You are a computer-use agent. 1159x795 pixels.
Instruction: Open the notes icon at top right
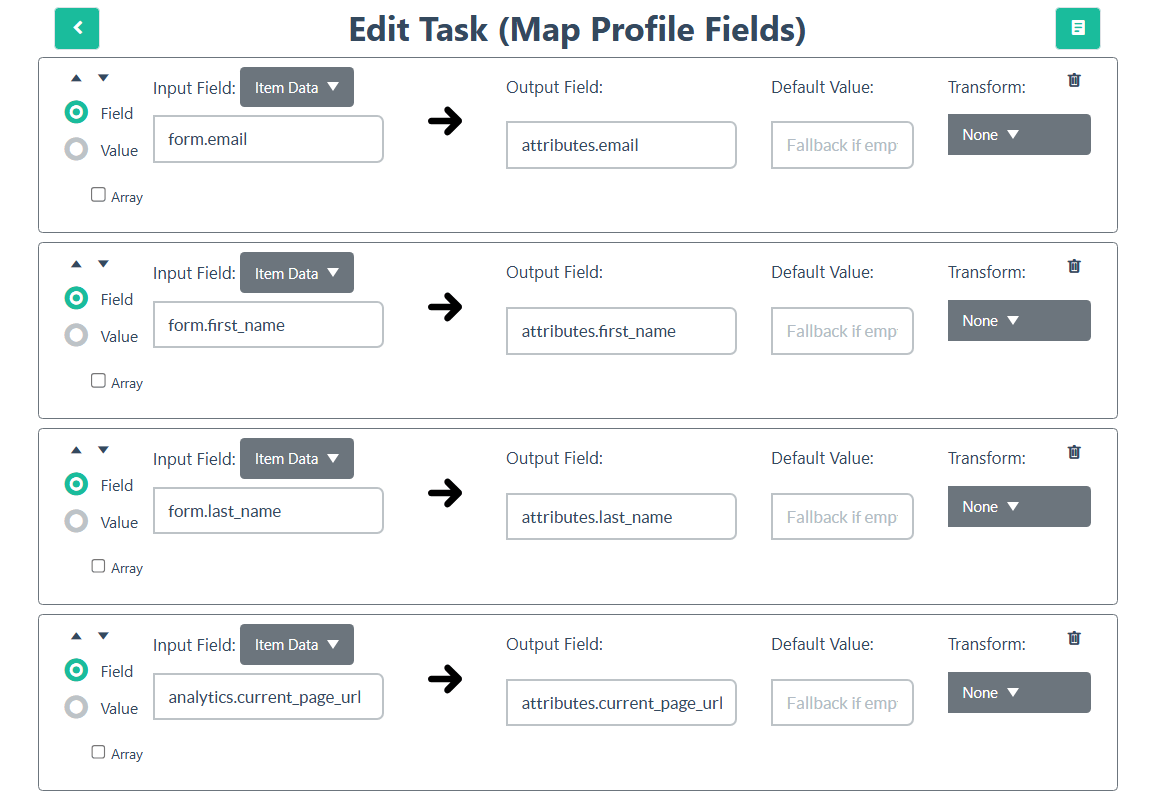(x=1077, y=28)
